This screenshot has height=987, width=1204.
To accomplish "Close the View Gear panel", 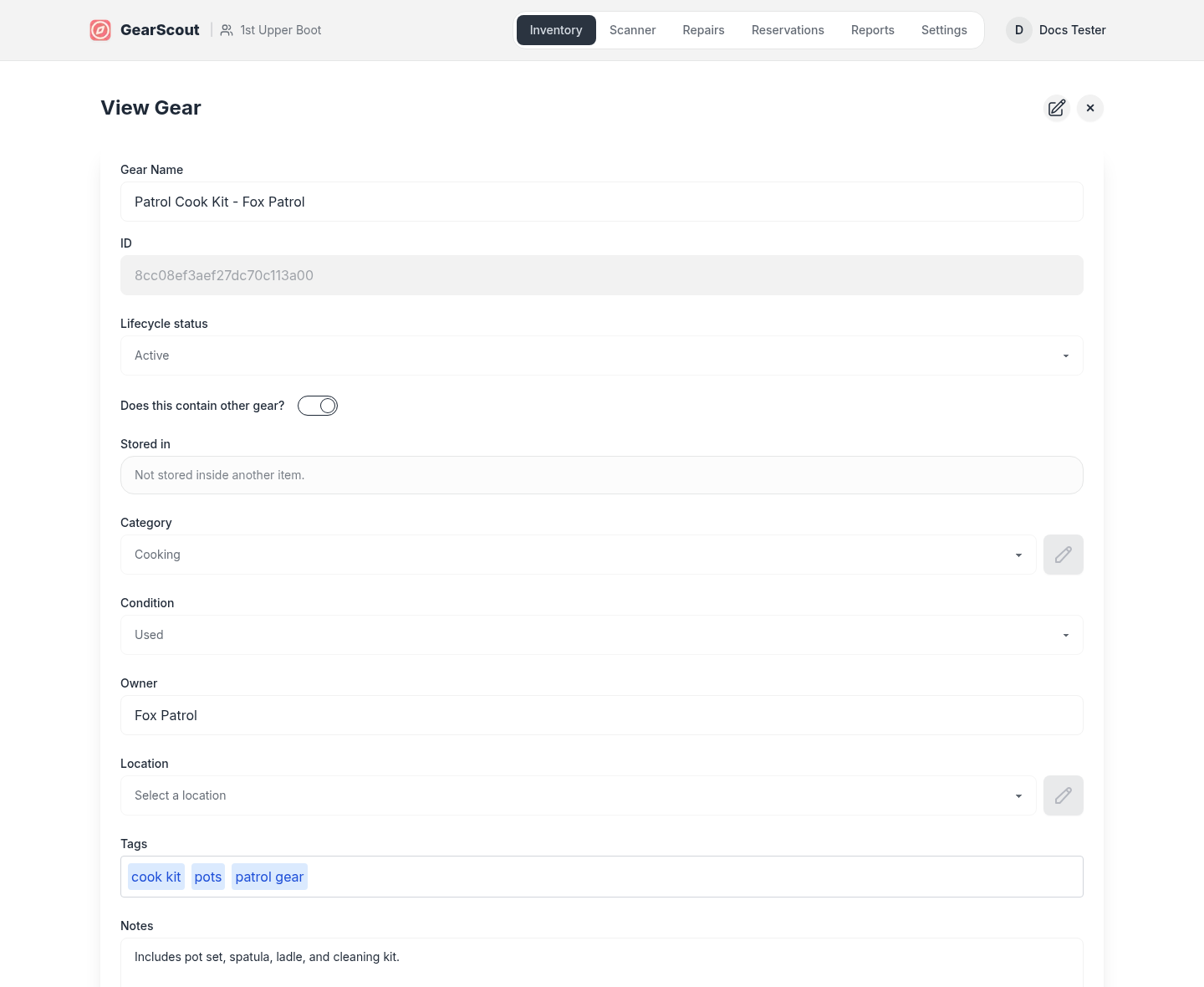I will point(1090,108).
